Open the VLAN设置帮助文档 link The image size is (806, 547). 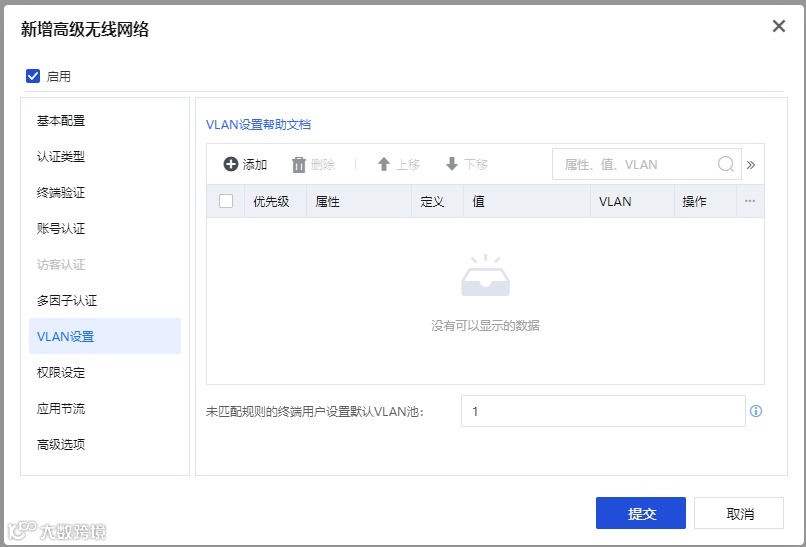tap(258, 124)
